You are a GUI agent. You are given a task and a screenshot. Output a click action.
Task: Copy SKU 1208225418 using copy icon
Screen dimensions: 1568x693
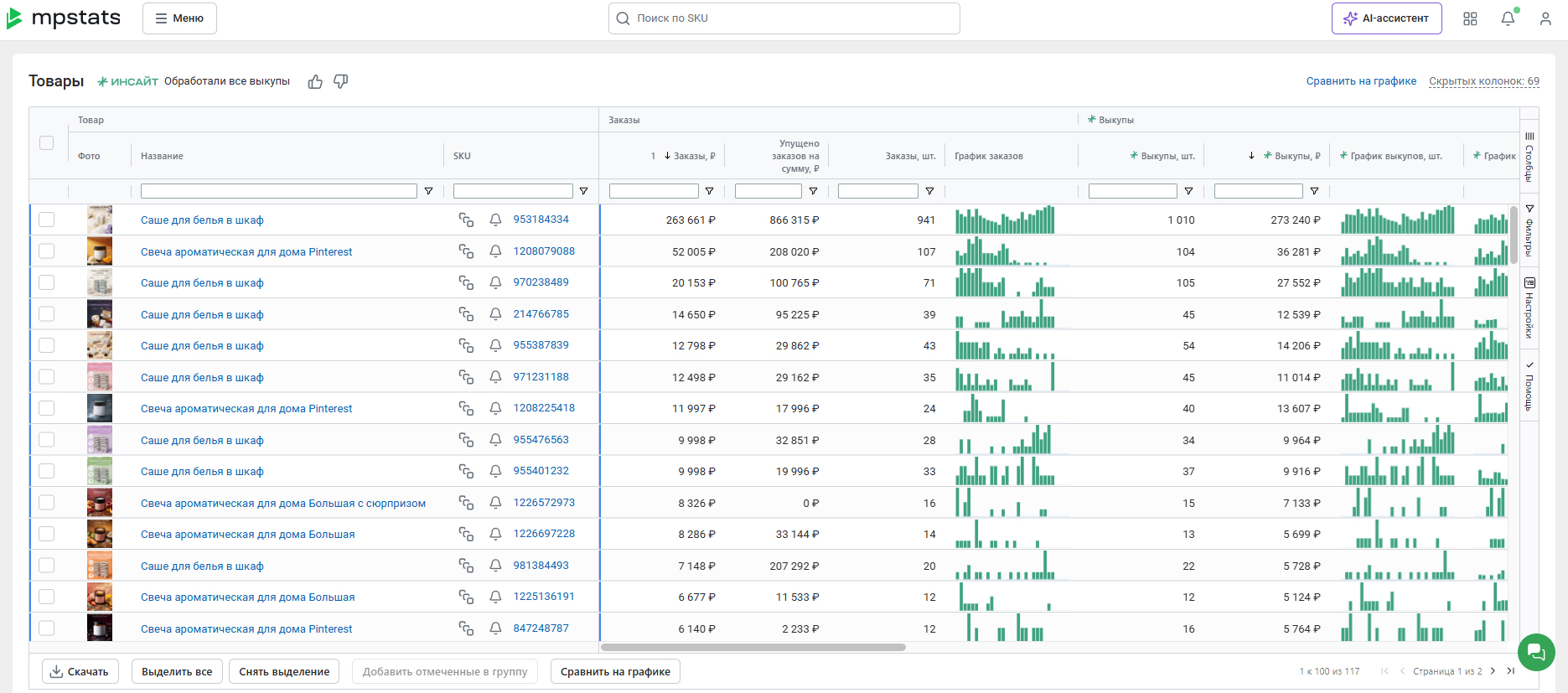466,408
